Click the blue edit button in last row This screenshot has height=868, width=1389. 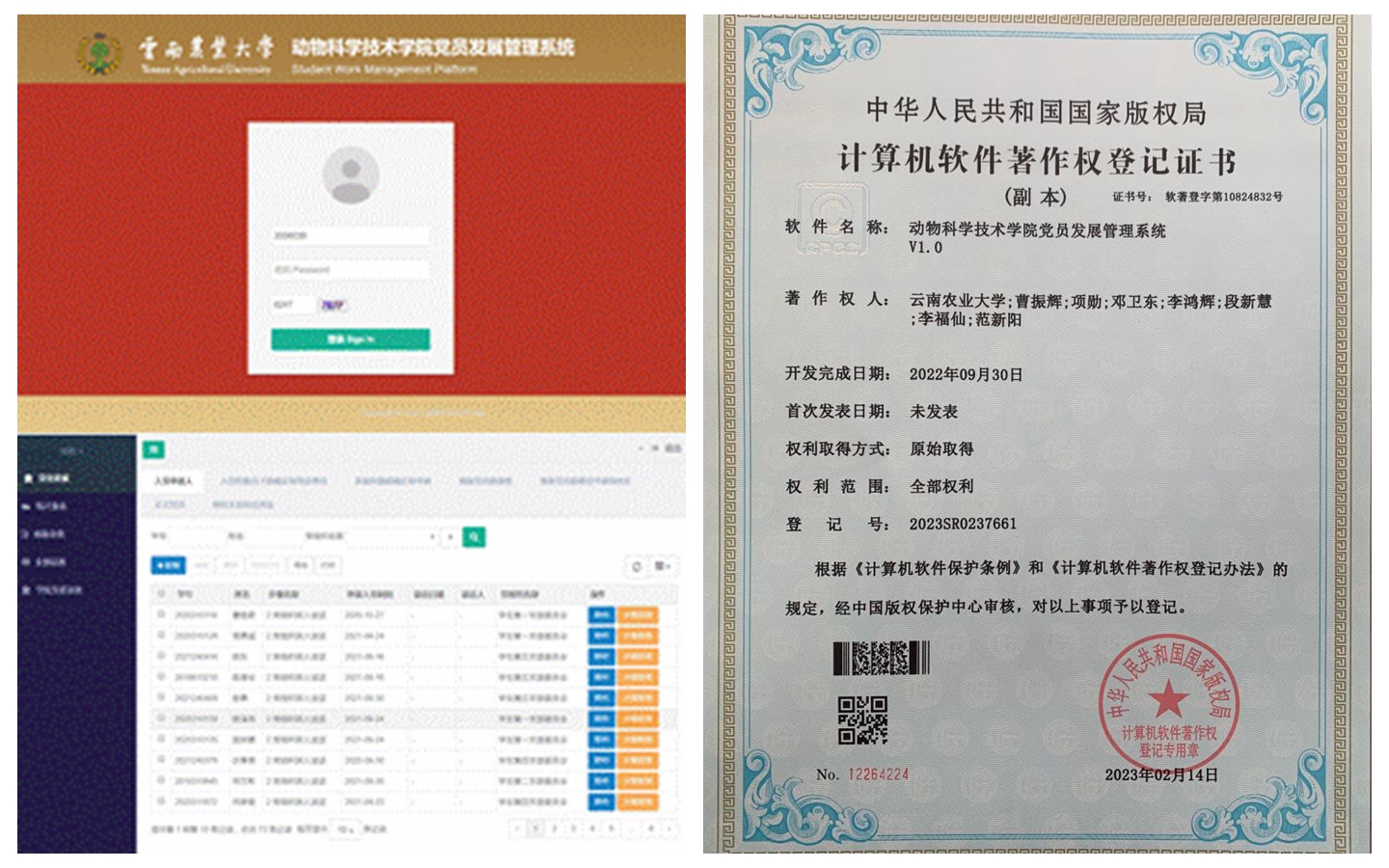click(x=601, y=802)
